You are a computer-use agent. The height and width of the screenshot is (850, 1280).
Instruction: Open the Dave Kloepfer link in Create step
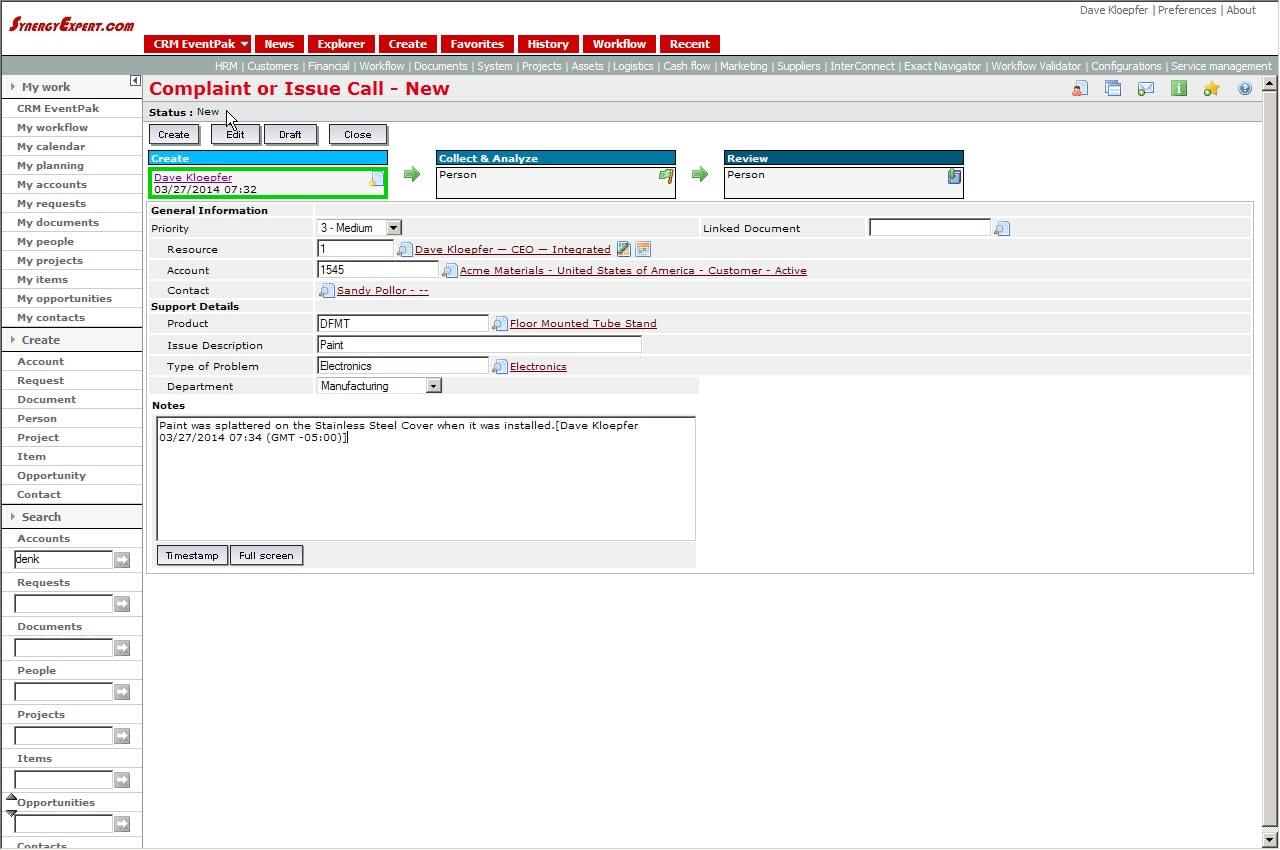[193, 178]
